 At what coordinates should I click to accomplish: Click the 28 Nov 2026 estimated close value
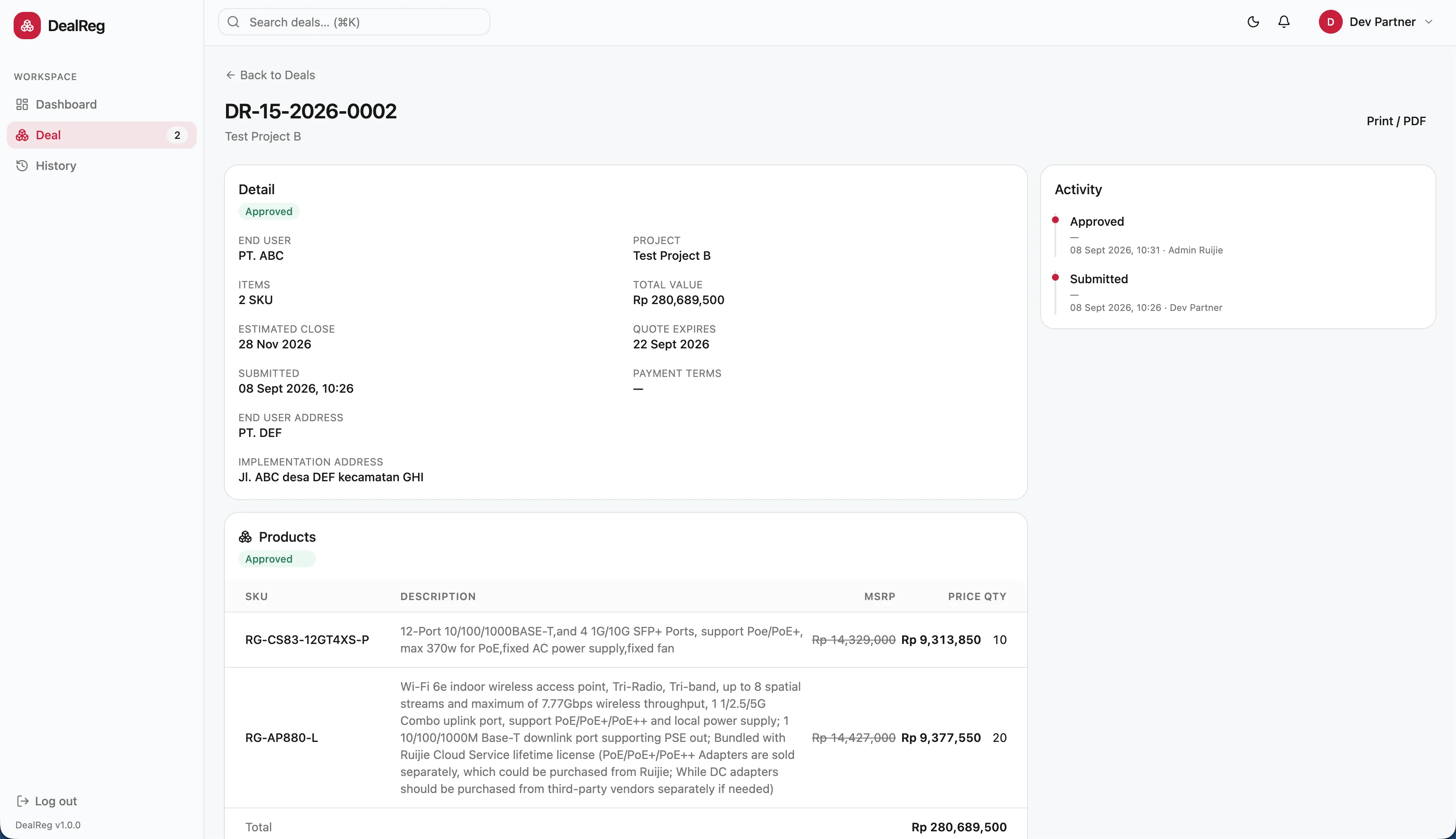(275, 344)
